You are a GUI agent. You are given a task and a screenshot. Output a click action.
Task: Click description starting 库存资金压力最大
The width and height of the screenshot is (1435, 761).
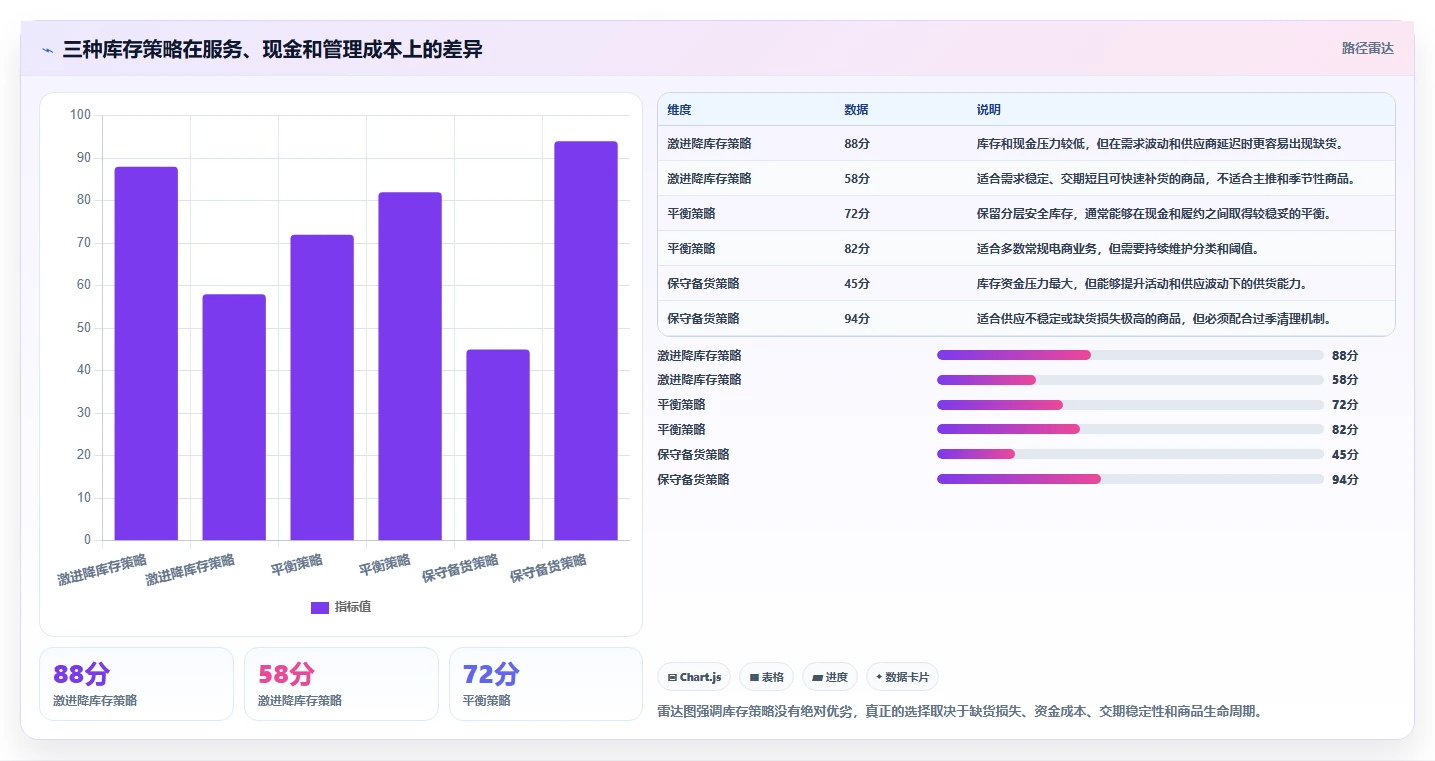(1142, 283)
